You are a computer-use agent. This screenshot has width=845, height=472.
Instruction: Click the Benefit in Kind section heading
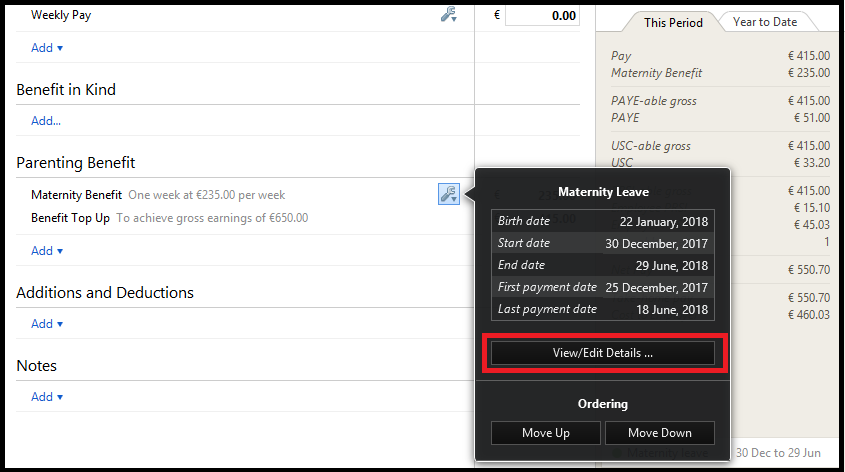pos(66,89)
